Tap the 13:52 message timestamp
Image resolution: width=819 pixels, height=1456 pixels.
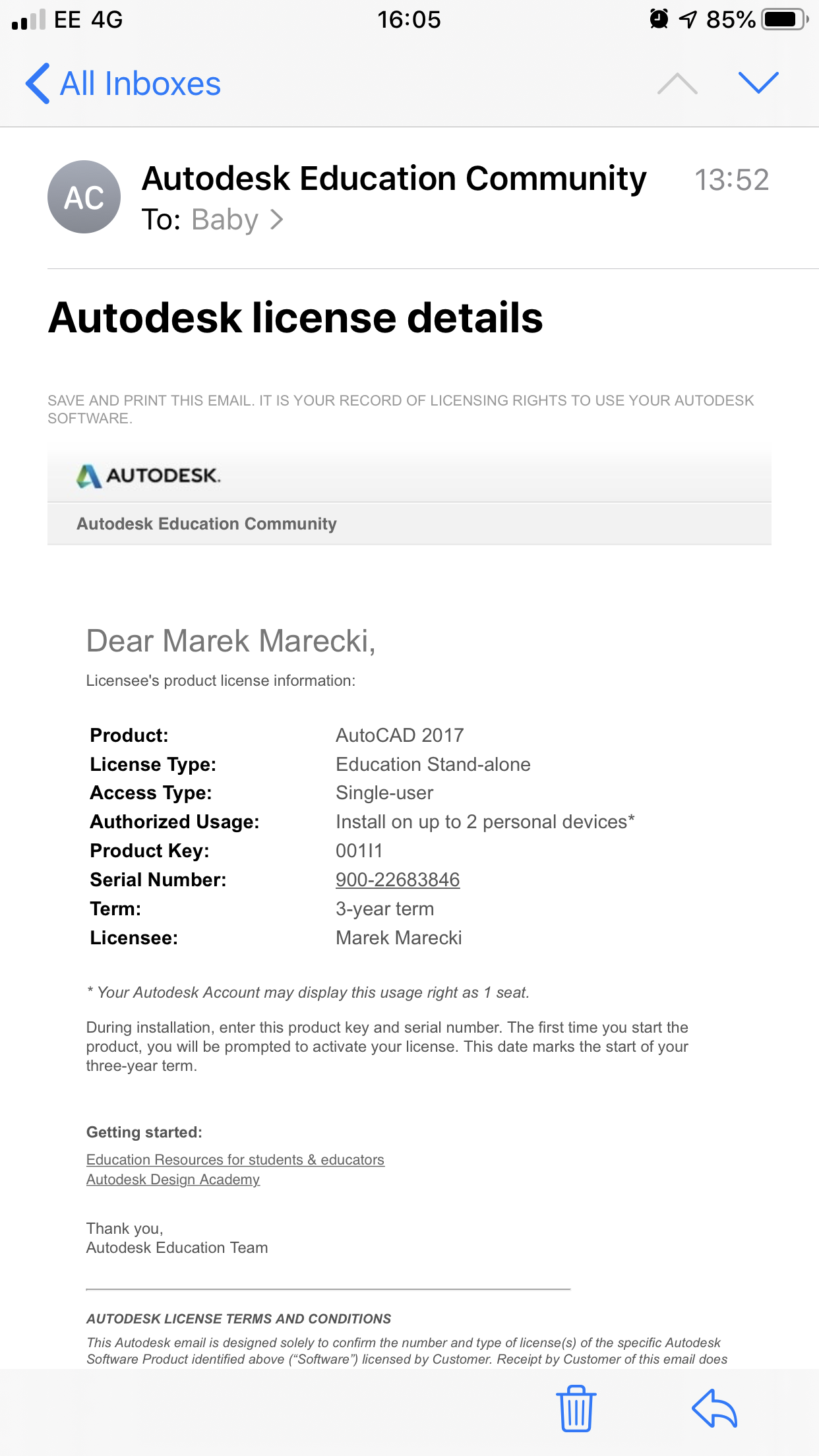click(x=731, y=180)
